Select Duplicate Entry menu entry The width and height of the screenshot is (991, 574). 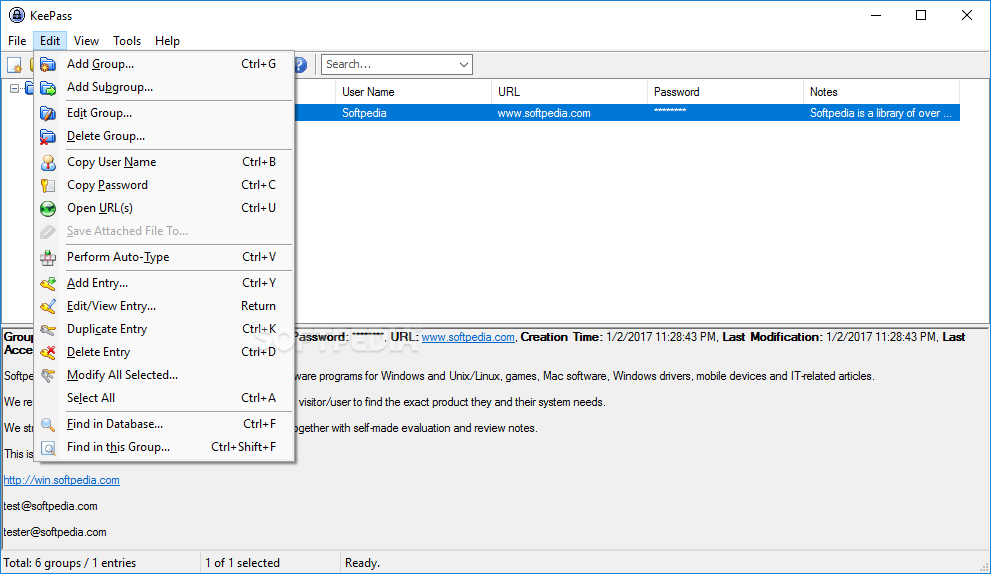(x=164, y=329)
